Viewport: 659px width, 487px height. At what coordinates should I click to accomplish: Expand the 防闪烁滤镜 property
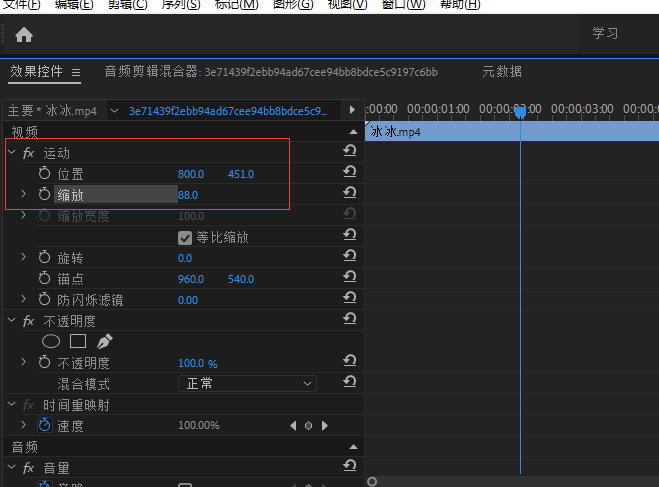coord(24,299)
